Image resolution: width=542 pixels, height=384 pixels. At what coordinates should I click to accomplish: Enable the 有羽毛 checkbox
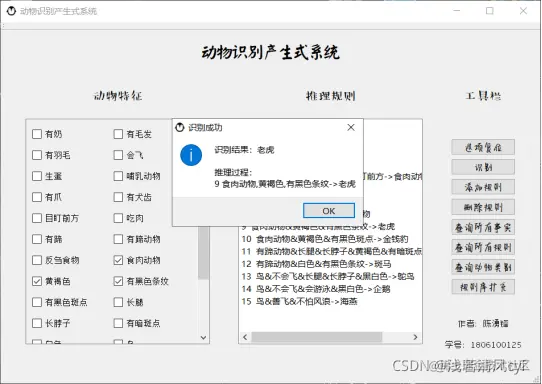pos(37,155)
